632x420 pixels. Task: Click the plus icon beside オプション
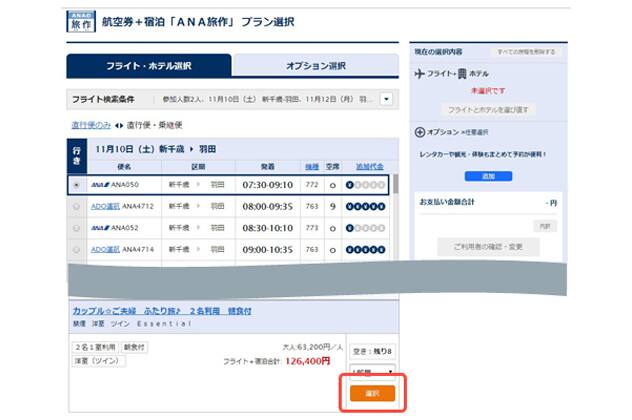[x=420, y=132]
